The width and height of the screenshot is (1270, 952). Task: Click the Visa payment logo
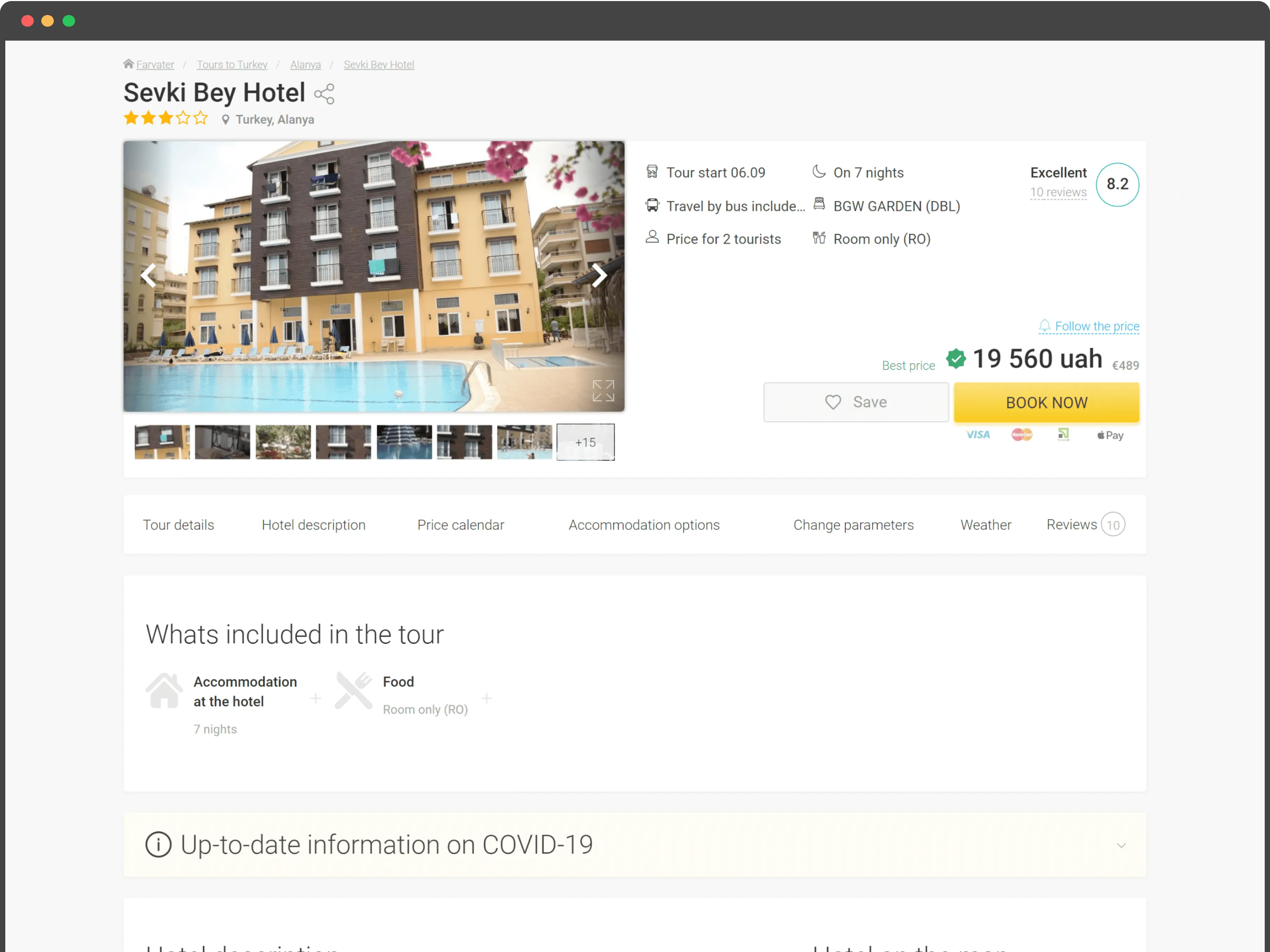978,435
